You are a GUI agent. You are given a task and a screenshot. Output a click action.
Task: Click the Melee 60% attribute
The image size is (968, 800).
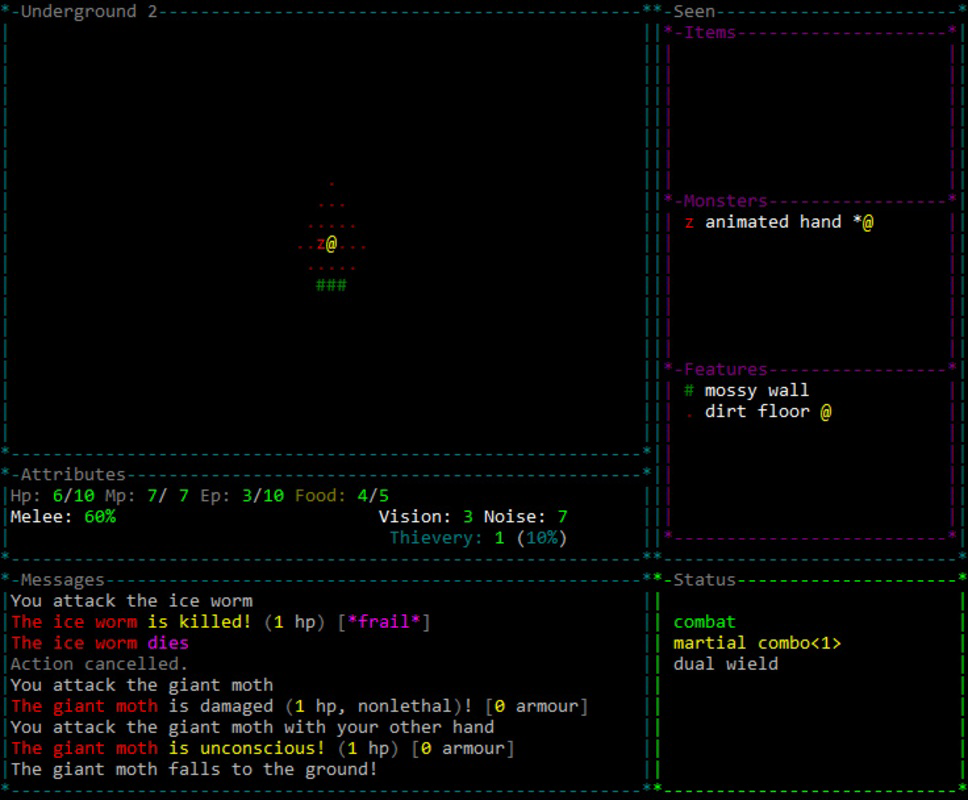[63, 517]
